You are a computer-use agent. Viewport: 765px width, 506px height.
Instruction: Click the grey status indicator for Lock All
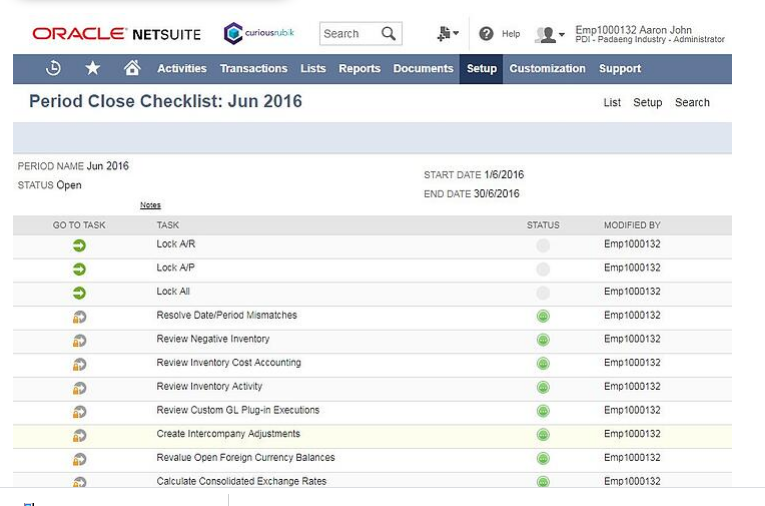[543, 293]
